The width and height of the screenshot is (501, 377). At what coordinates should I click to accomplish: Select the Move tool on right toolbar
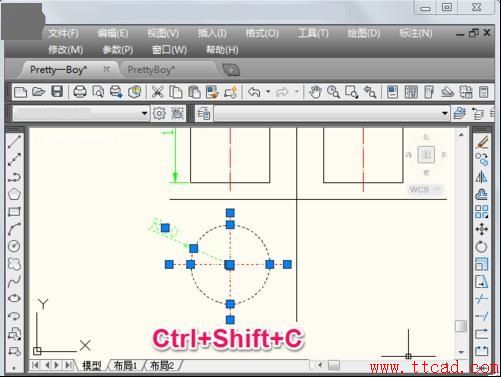click(481, 229)
